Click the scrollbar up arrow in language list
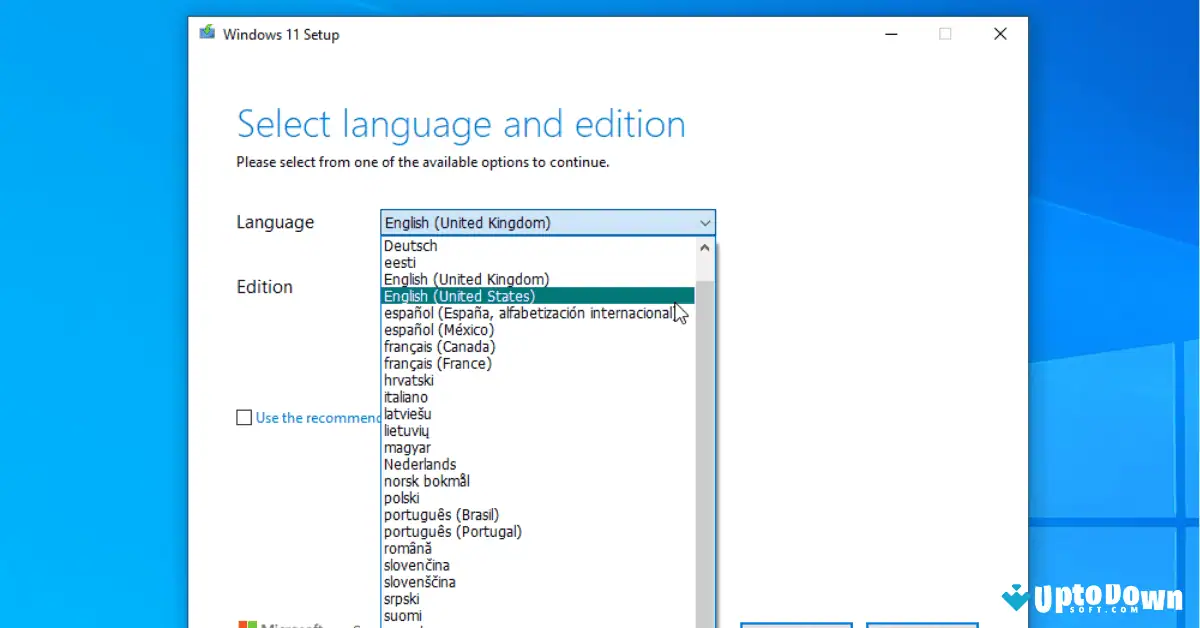Image resolution: width=1200 pixels, height=628 pixels. [704, 247]
